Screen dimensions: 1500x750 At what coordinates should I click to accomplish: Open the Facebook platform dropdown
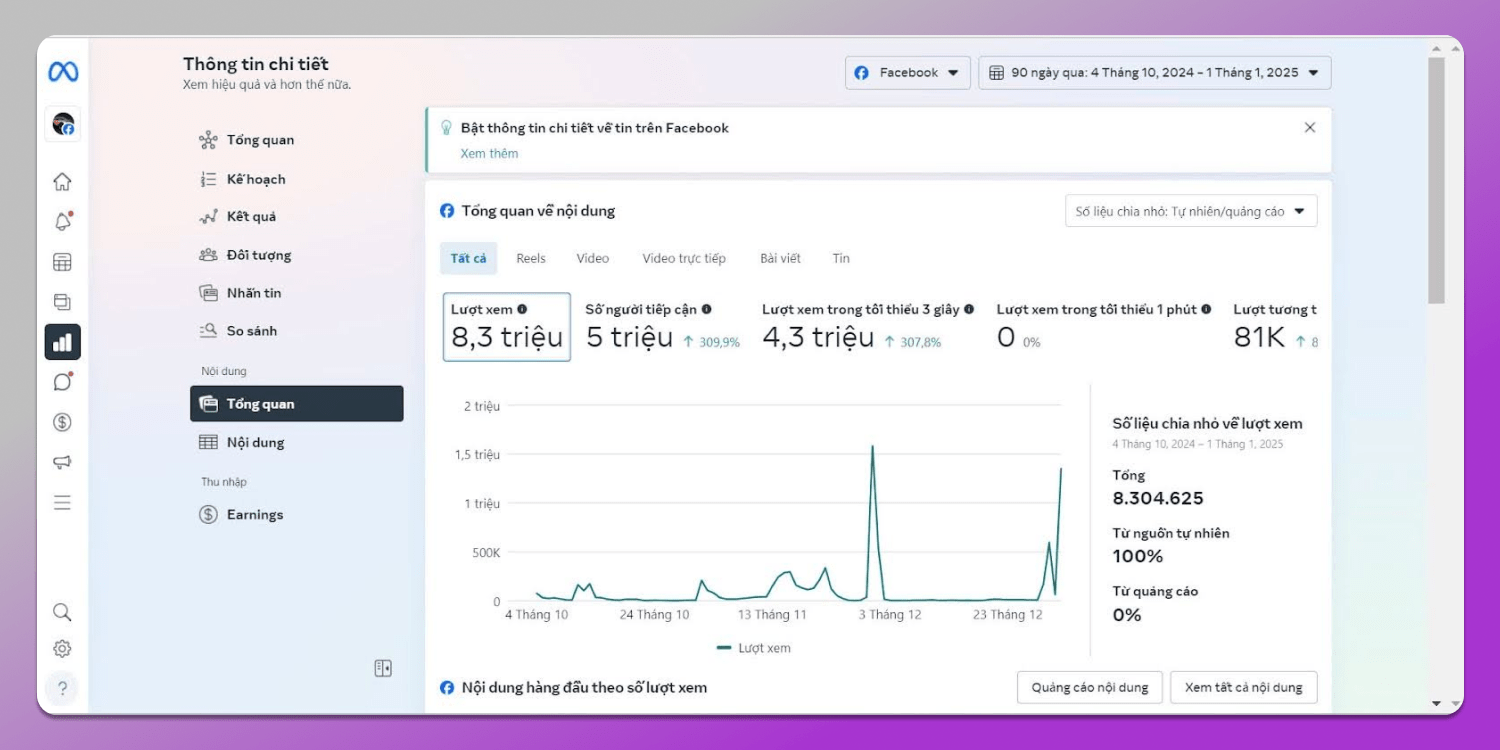tap(907, 73)
